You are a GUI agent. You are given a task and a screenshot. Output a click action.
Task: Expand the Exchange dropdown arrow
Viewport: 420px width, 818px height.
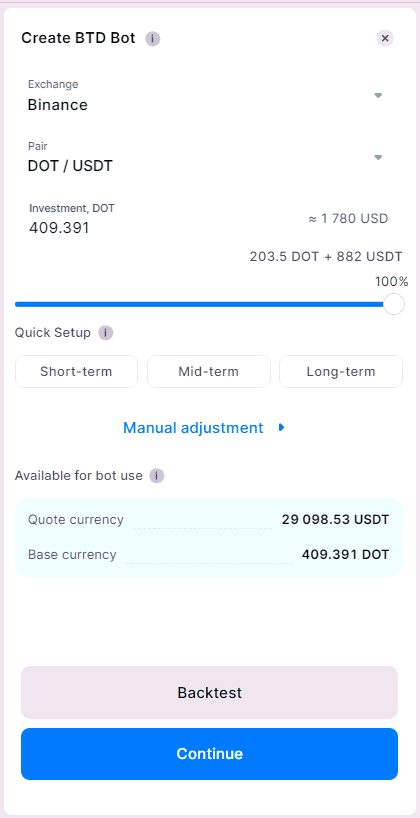click(x=378, y=95)
